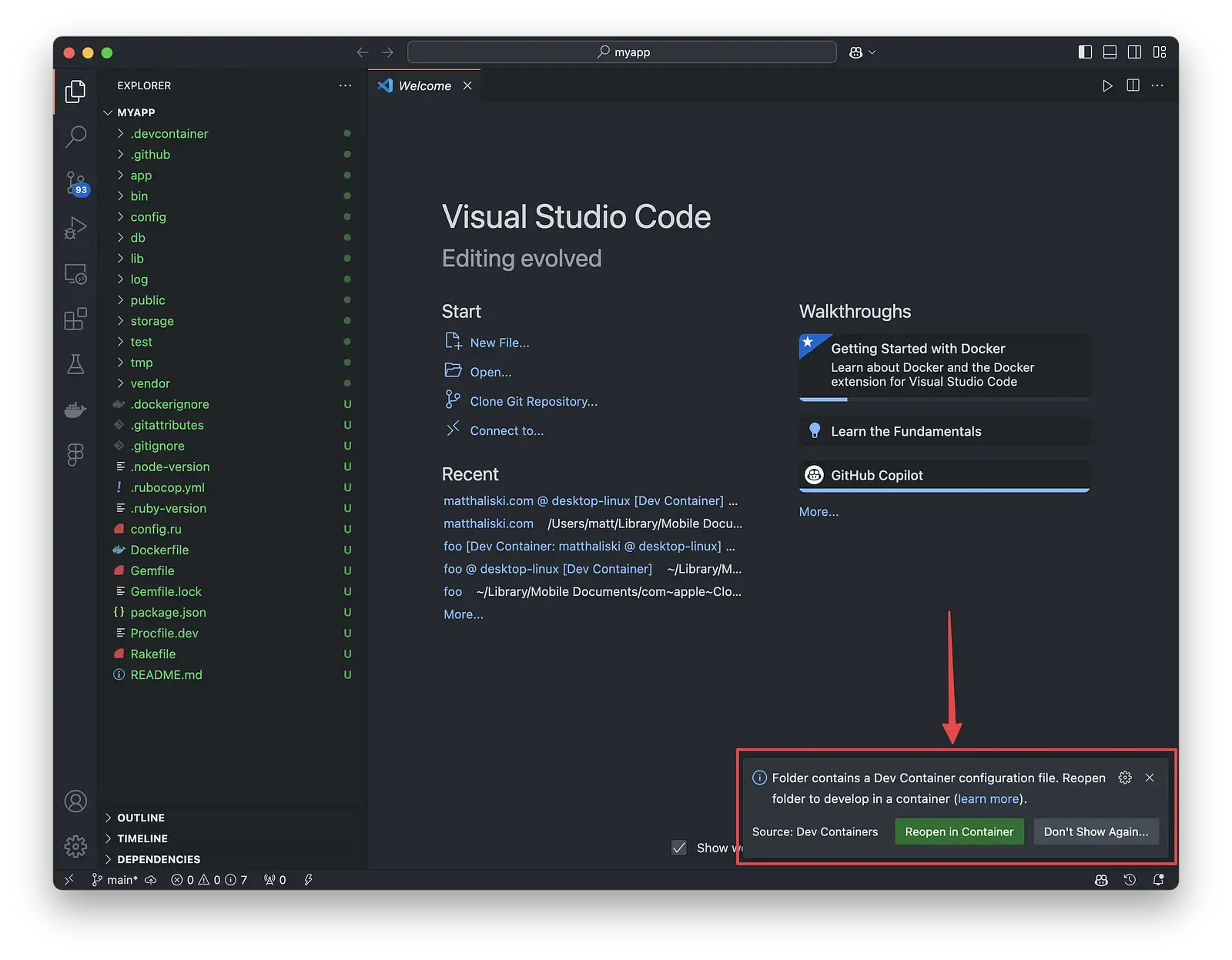The width and height of the screenshot is (1232, 960).
Task: Open the Explorer view in activity bar
Action: tap(75, 92)
